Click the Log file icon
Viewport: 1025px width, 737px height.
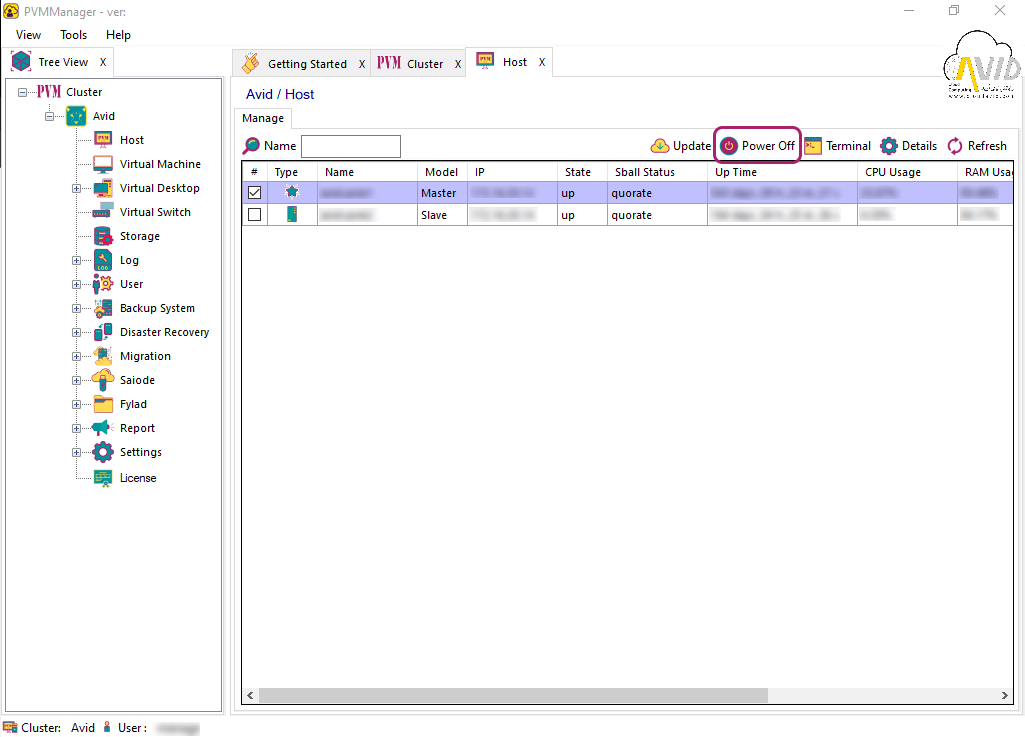(103, 260)
